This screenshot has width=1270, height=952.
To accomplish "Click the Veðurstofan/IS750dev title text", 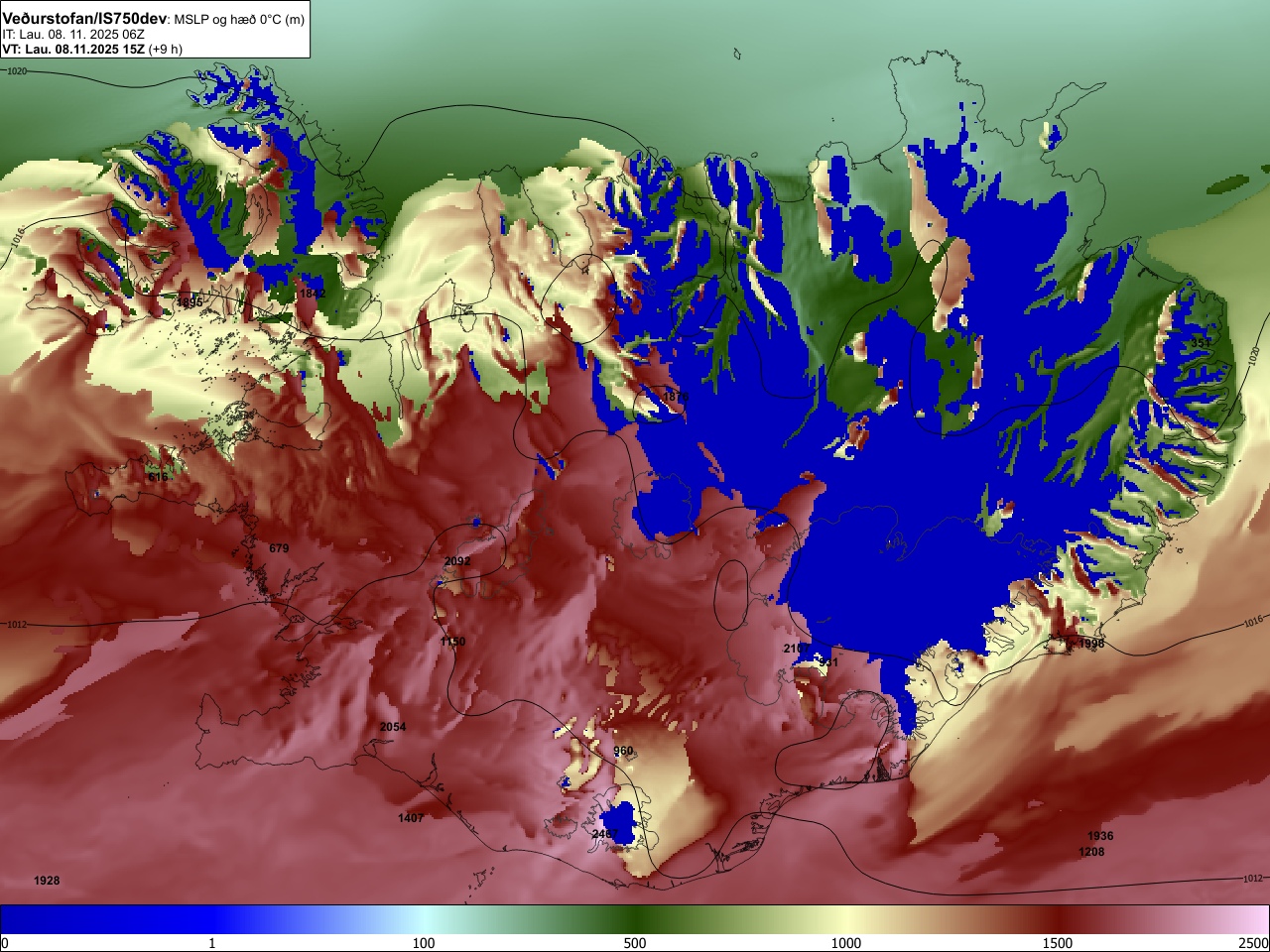I will point(84,19).
